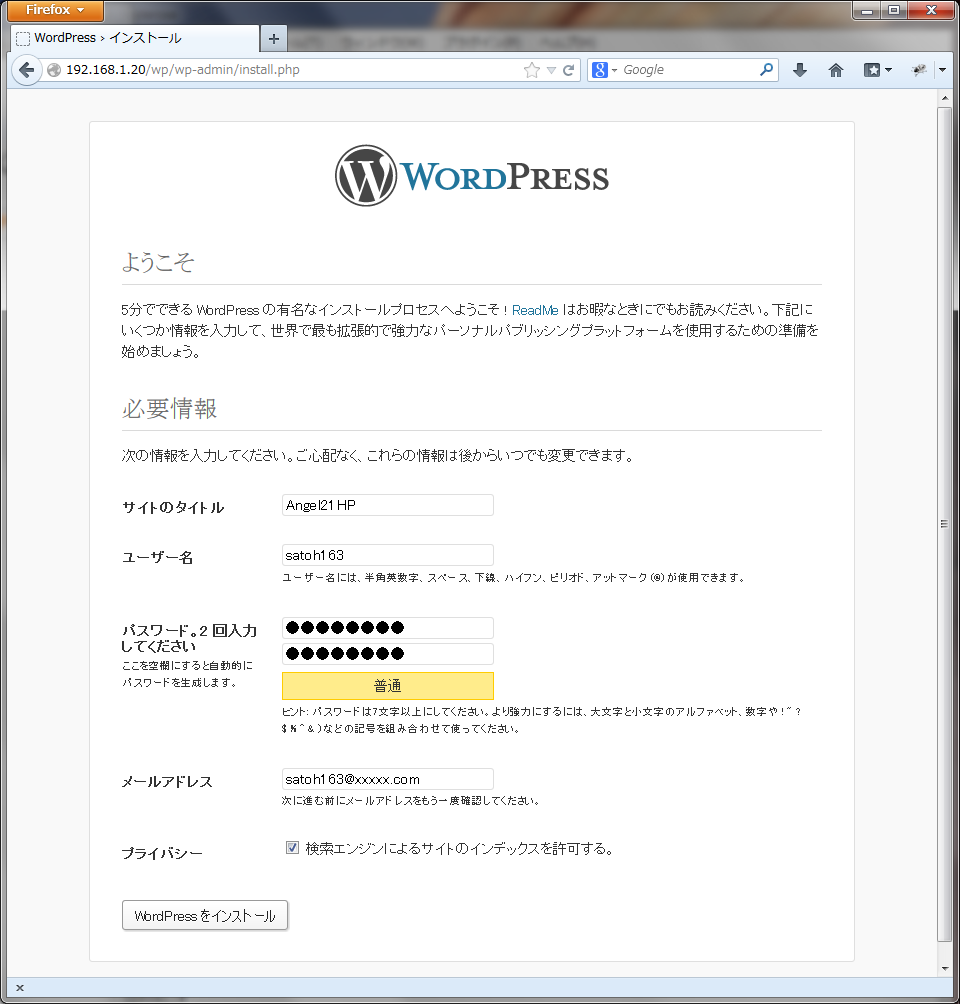Click the scrollbar up arrow
Image resolution: width=960 pixels, height=1004 pixels.
944,99
